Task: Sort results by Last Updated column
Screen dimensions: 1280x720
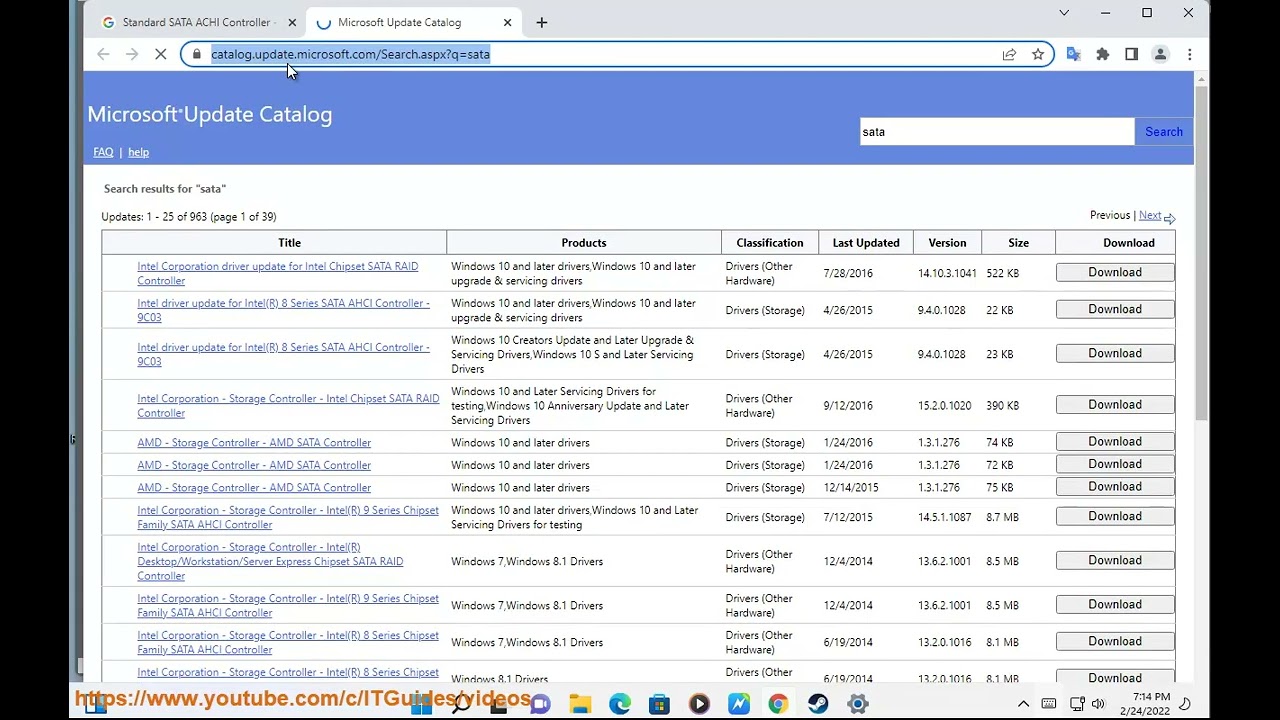Action: pos(866,243)
